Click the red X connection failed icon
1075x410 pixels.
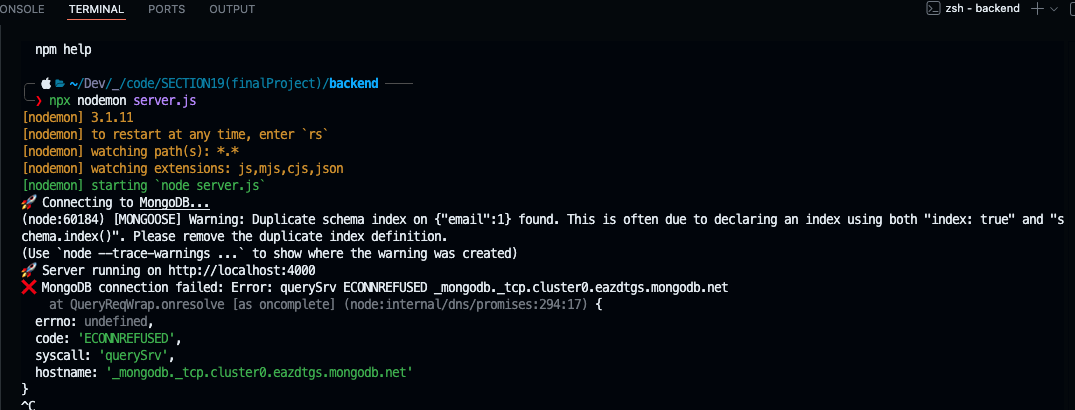[28, 288]
